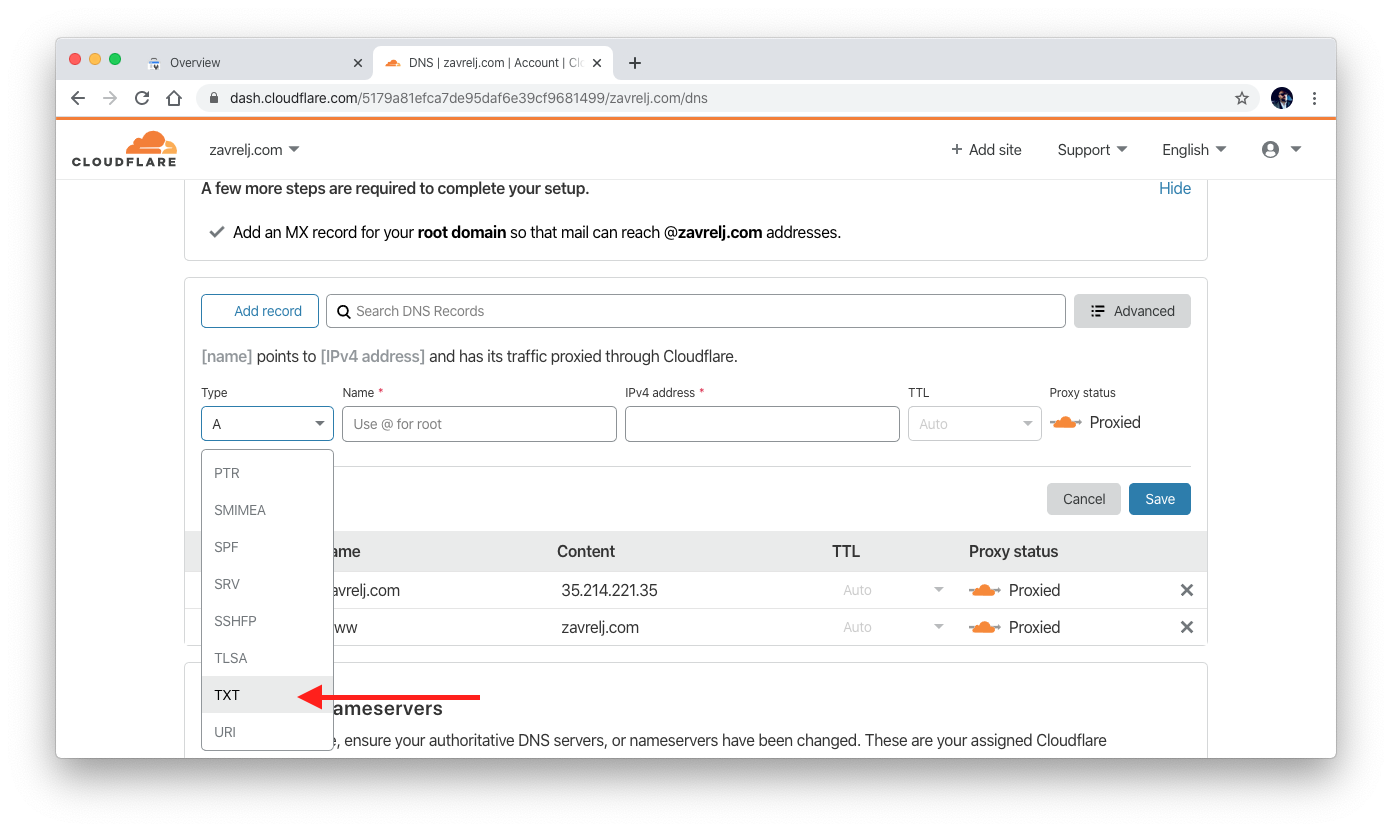Open a new browser tab
This screenshot has height=832, width=1392.
(634, 63)
